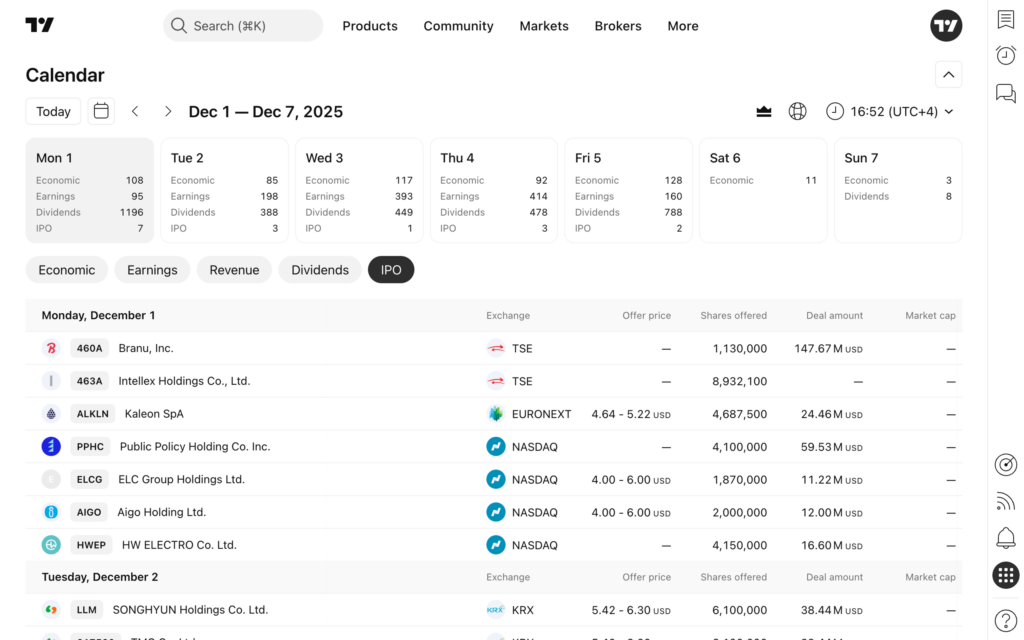Open the apps grid menu
This screenshot has width=1024, height=640.
(x=1005, y=575)
